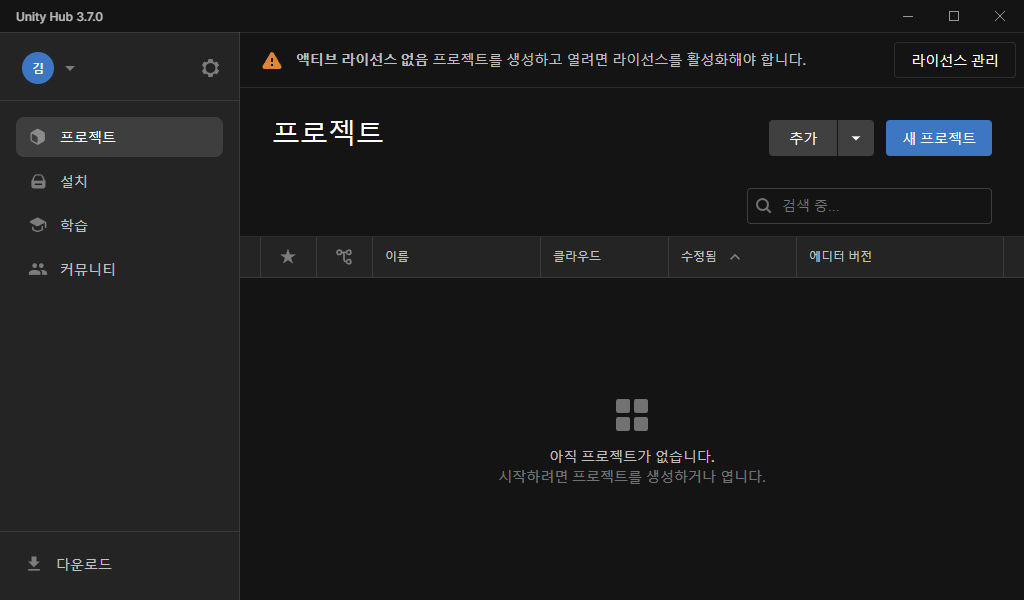Click the 설치 drive icon
This screenshot has height=600, width=1024.
tap(39, 182)
